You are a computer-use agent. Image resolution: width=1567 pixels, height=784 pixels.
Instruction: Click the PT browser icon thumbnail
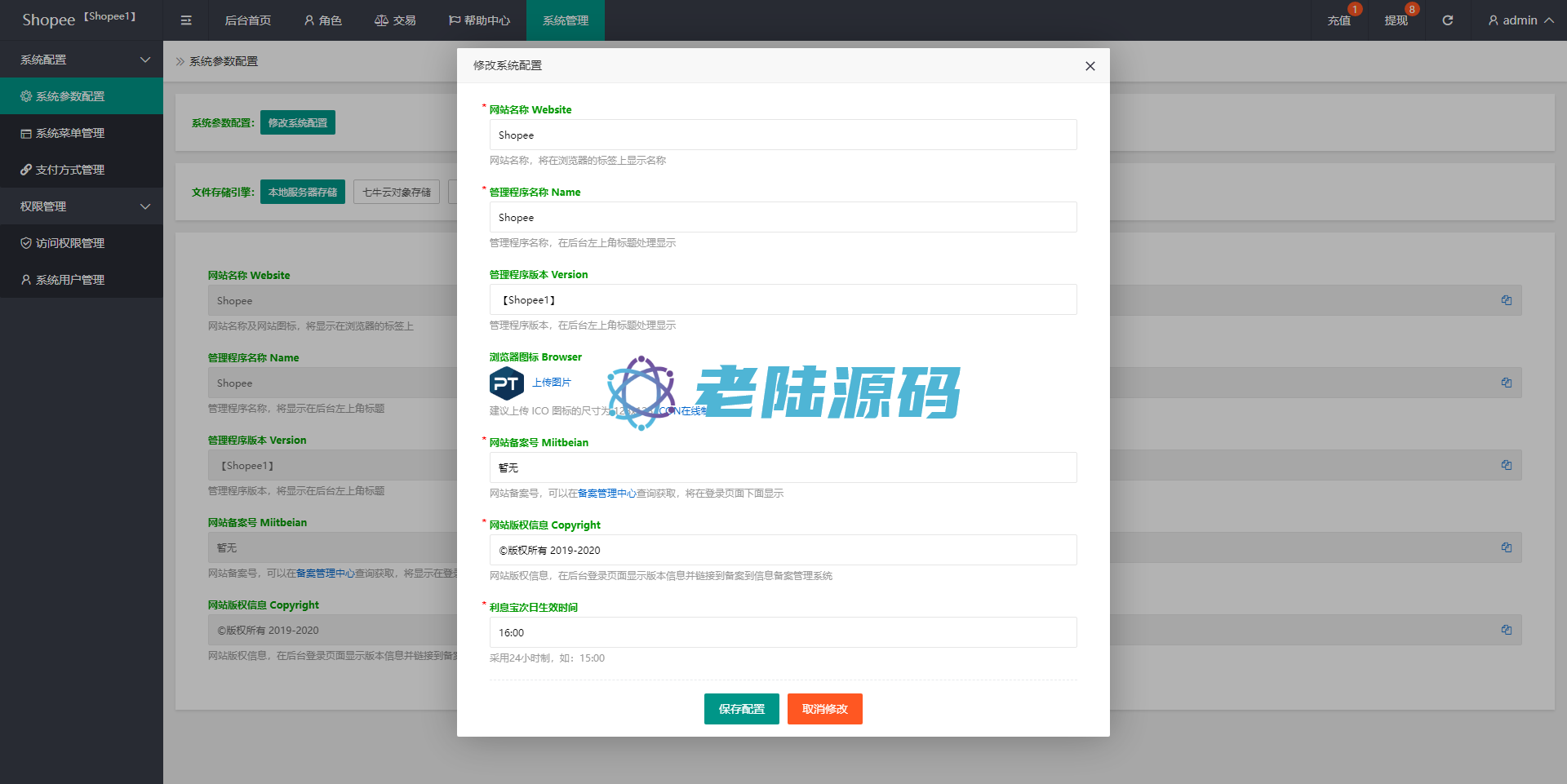tap(507, 383)
